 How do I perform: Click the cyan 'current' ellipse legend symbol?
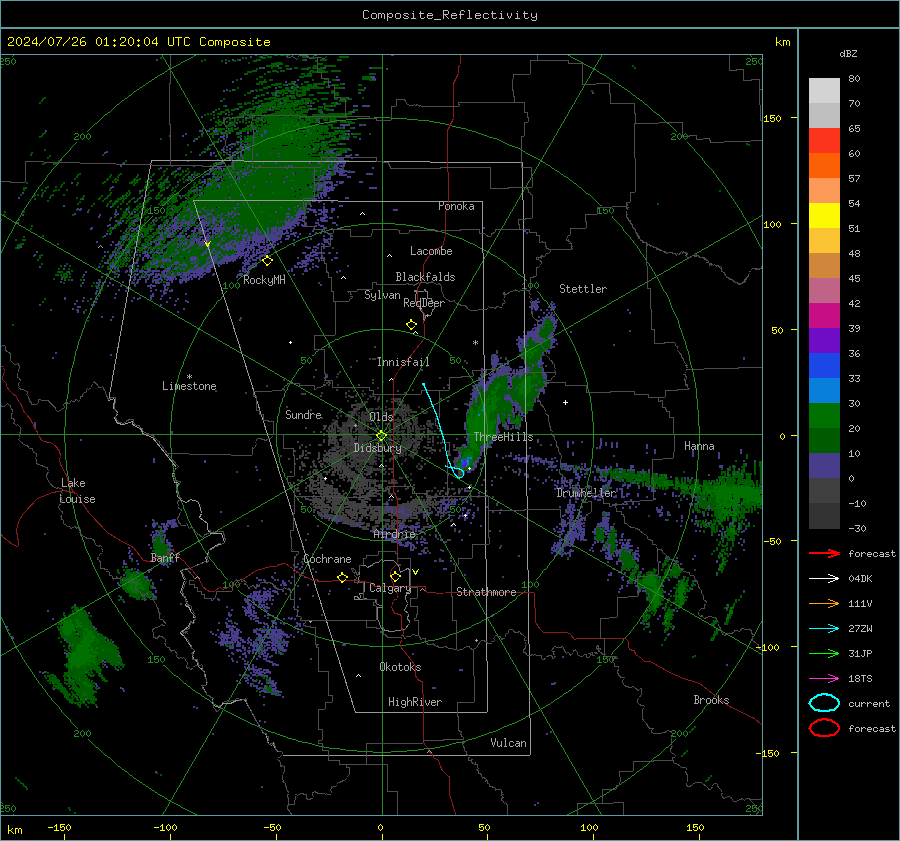[x=824, y=703]
